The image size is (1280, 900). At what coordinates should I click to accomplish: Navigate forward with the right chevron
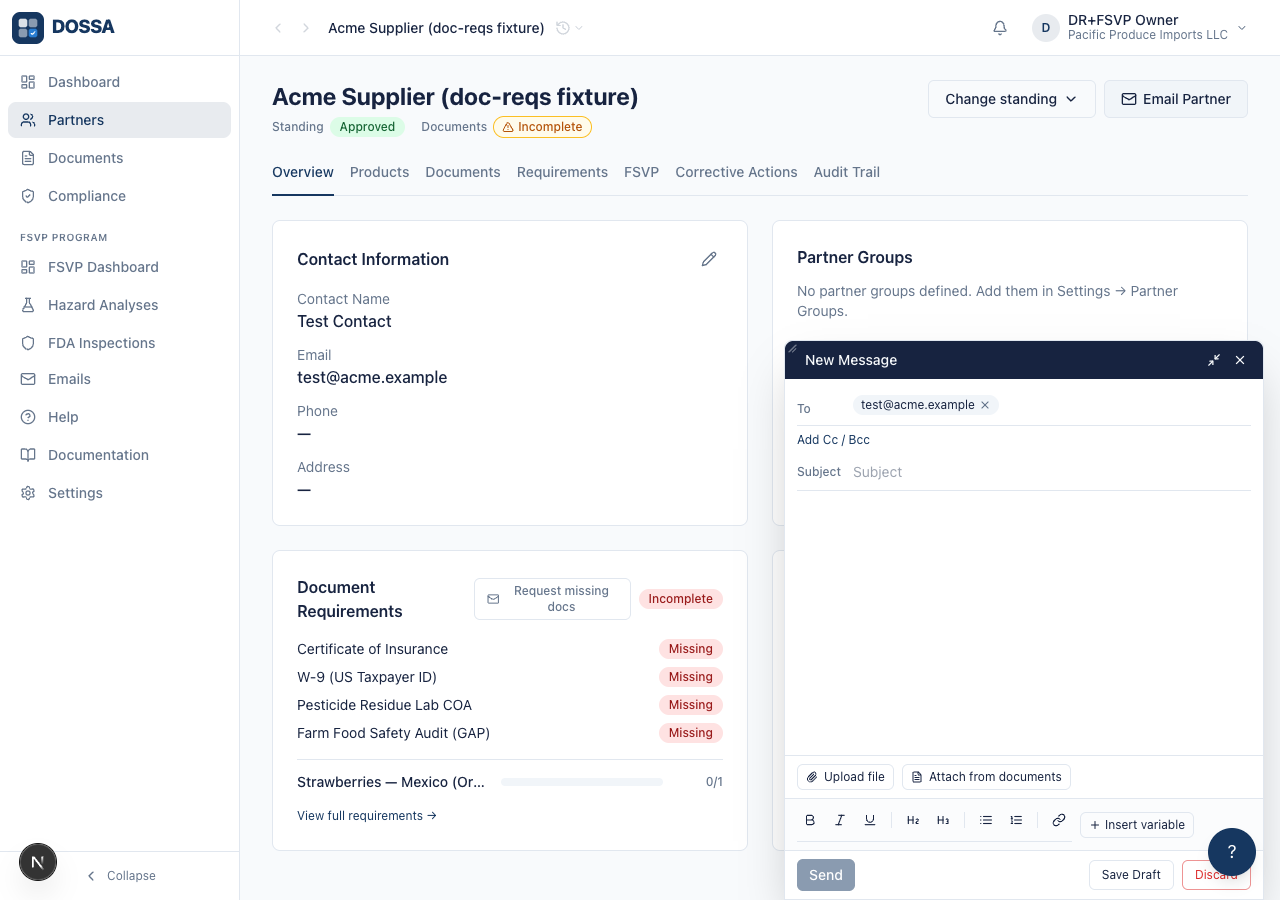point(306,28)
